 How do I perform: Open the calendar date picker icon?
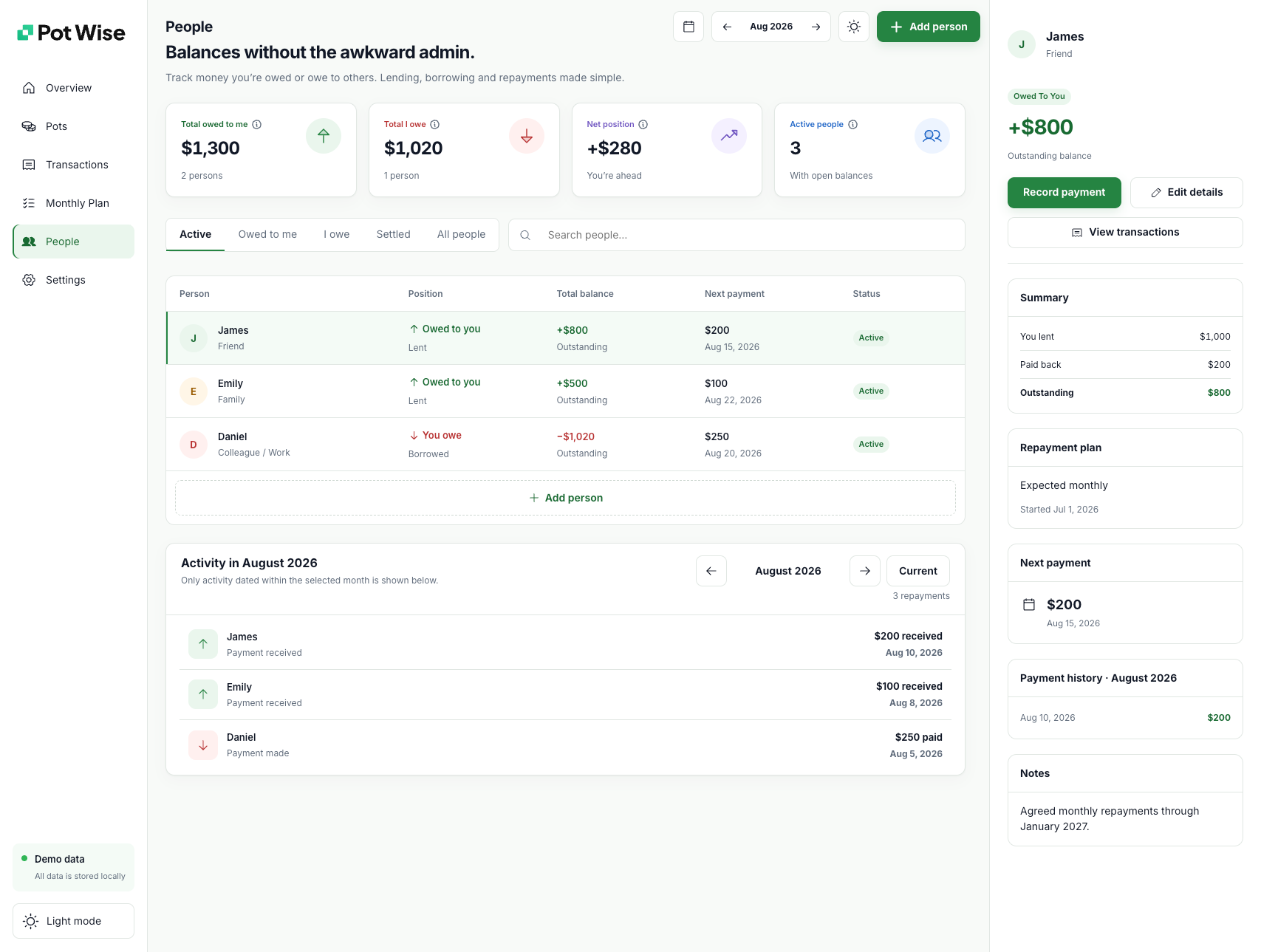pos(688,27)
